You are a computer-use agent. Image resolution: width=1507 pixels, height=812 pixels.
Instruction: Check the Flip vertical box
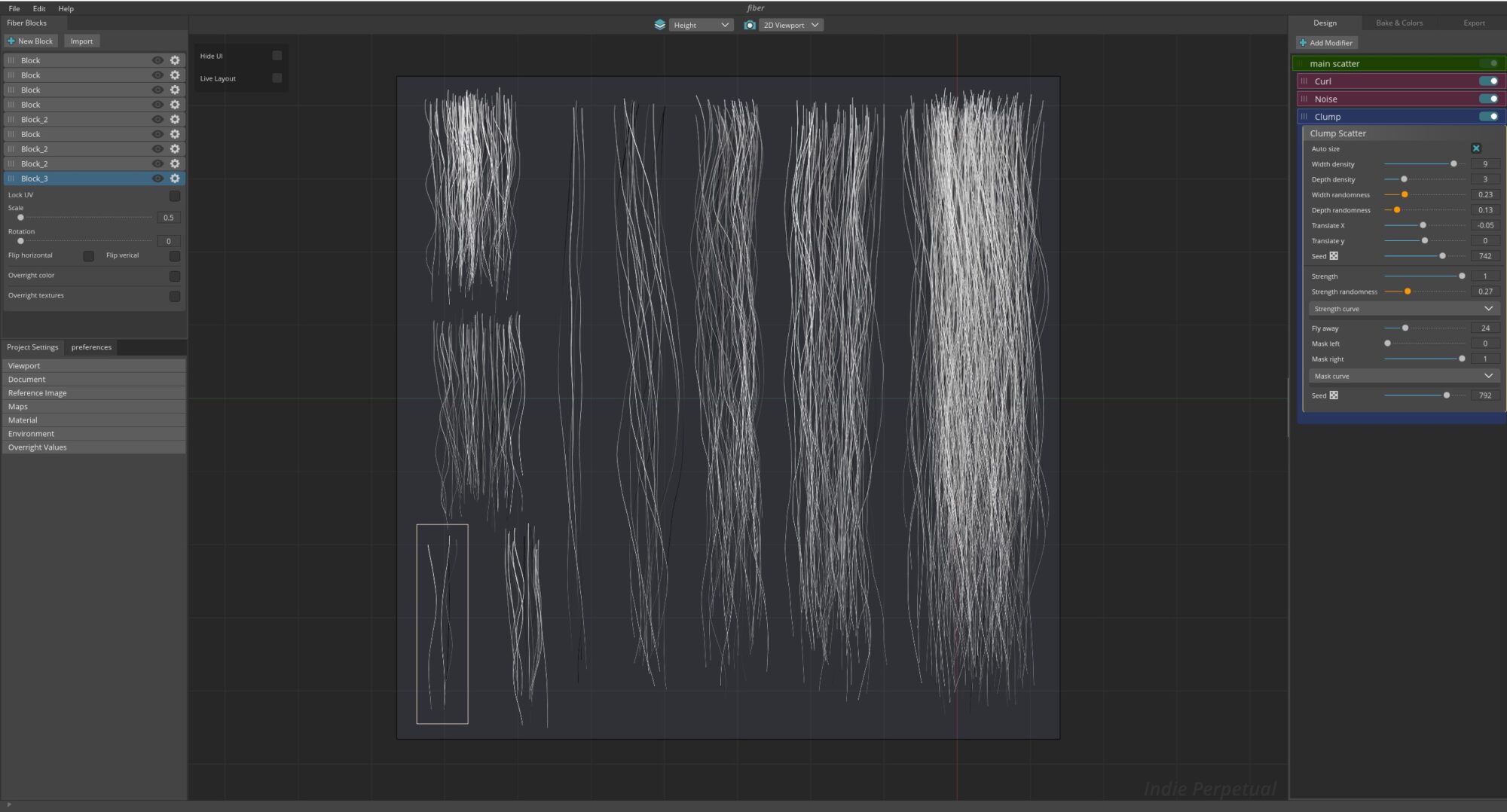(175, 256)
